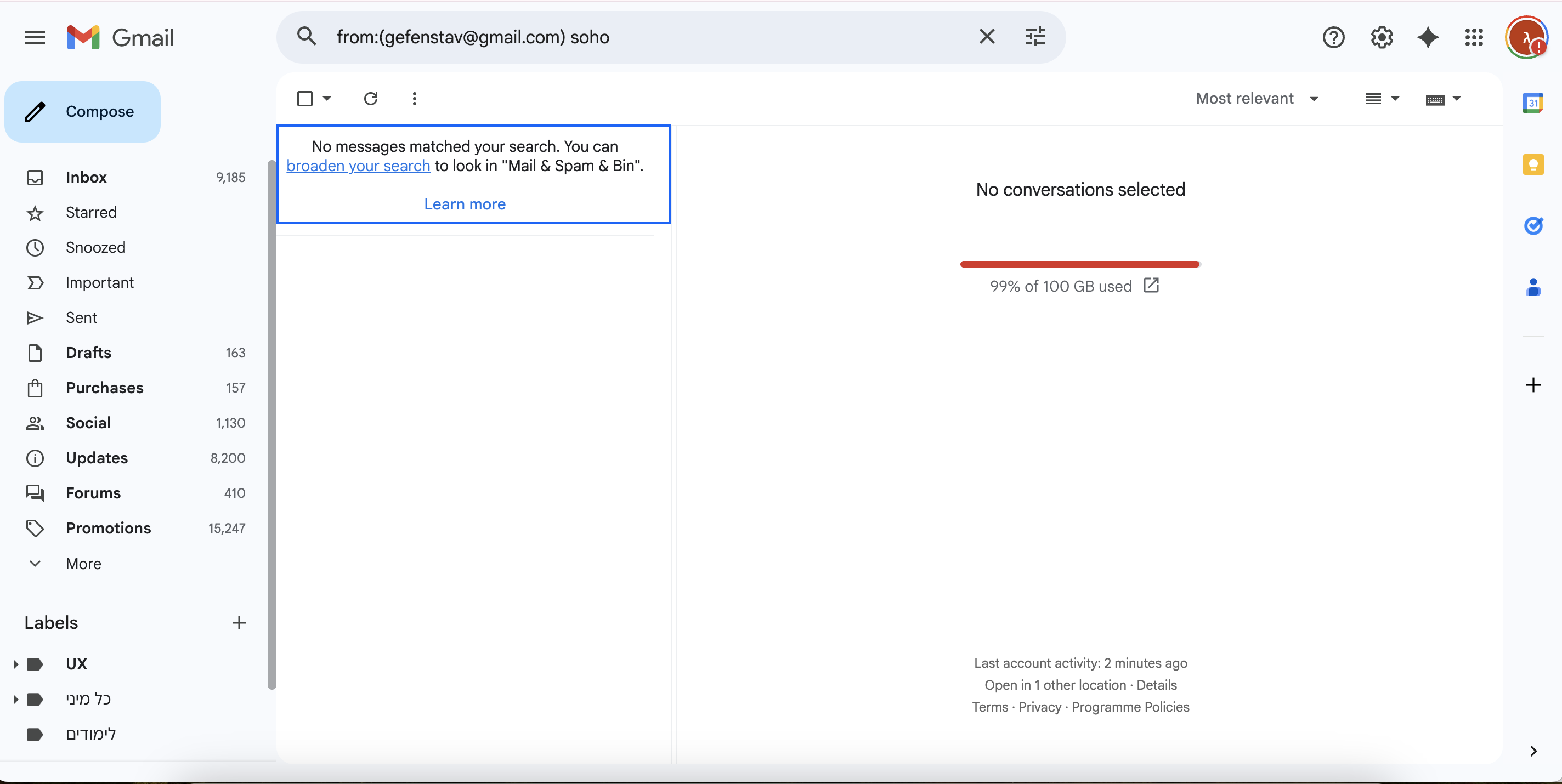
Task: Open Settings gear icon
Action: click(1382, 38)
